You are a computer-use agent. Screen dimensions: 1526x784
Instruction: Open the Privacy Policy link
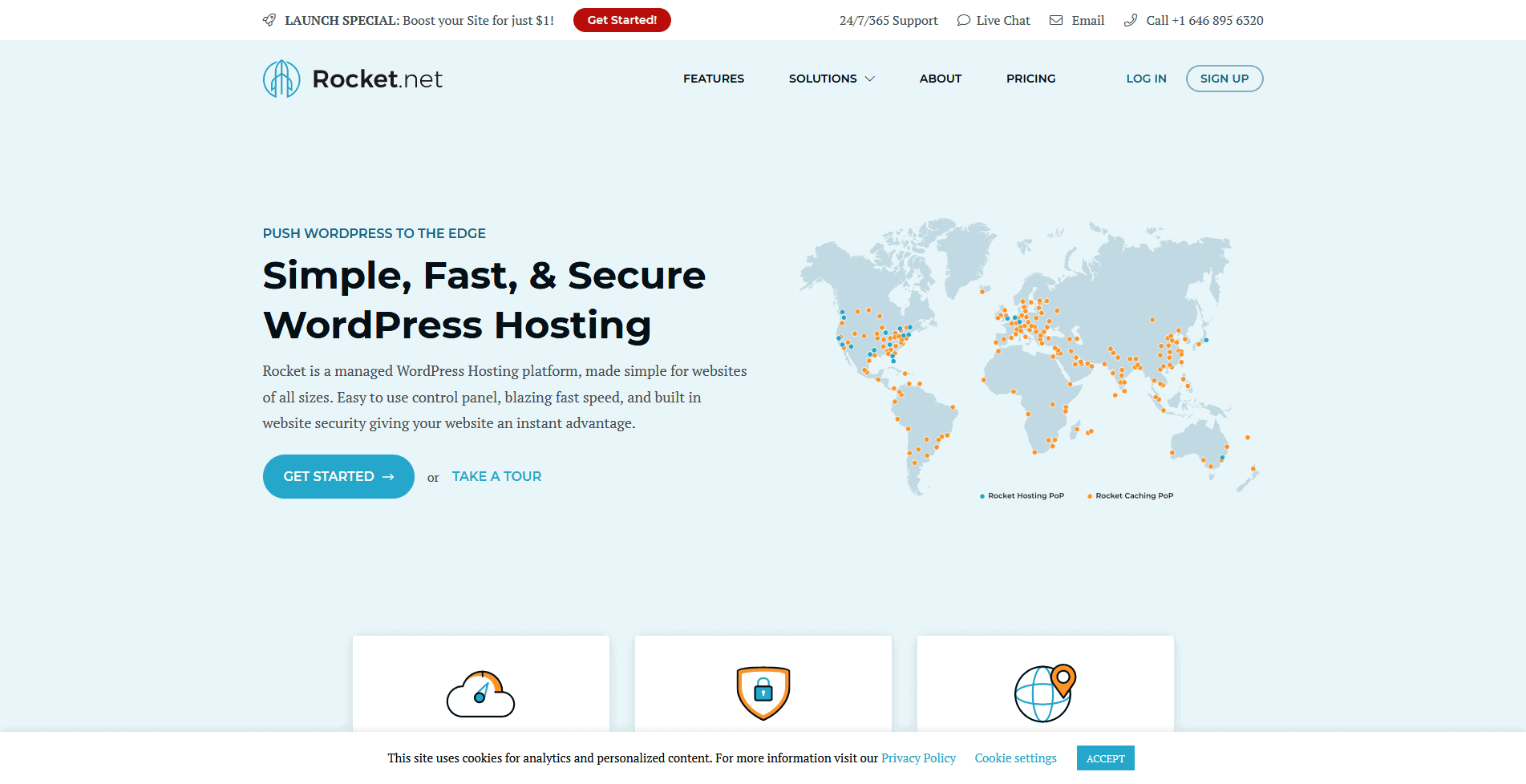[919, 758]
